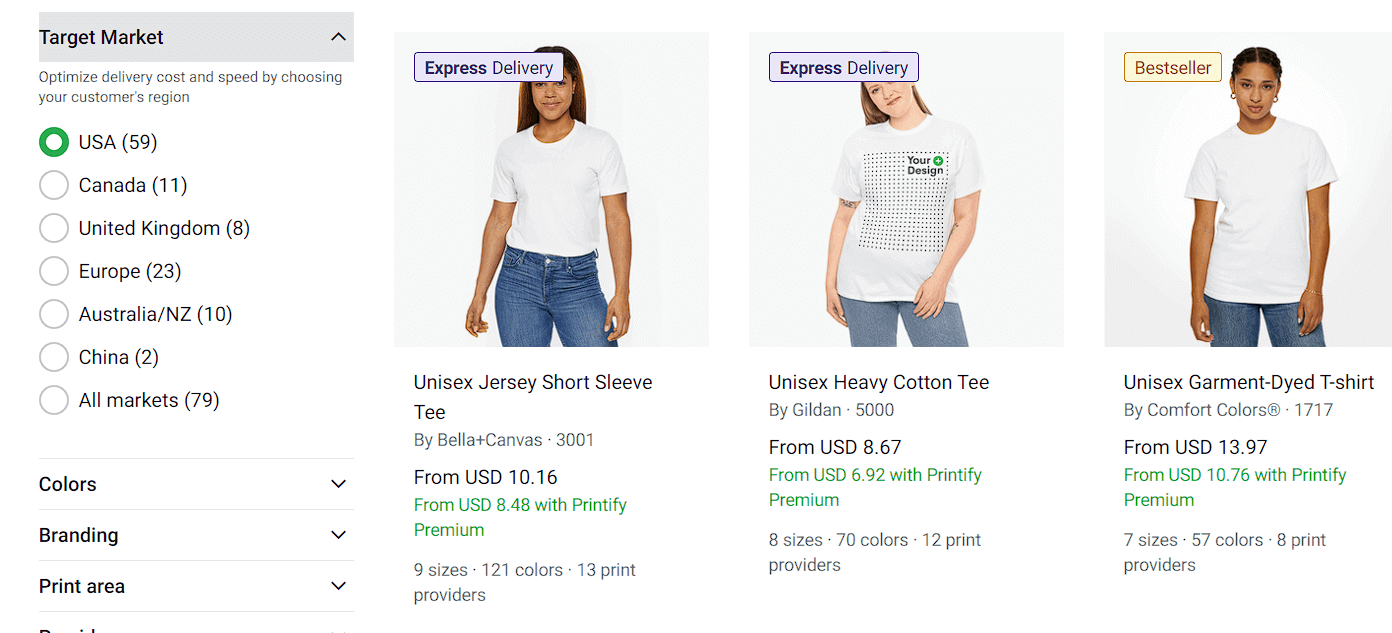Viewport: 1392px width, 633px height.
Task: Select United Kingdom radio option
Action: tap(54, 228)
